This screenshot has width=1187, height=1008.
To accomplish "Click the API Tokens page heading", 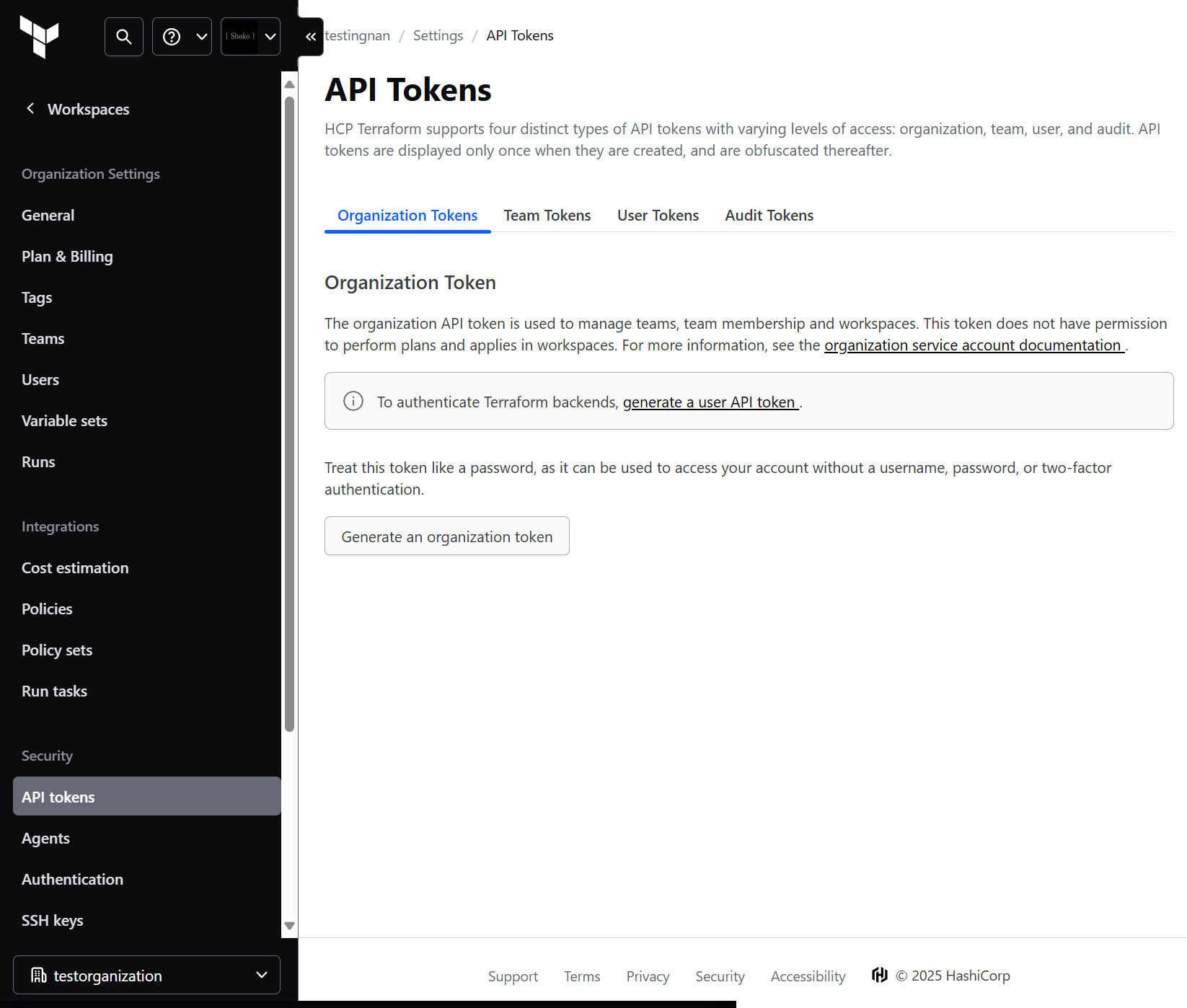I will click(x=408, y=90).
